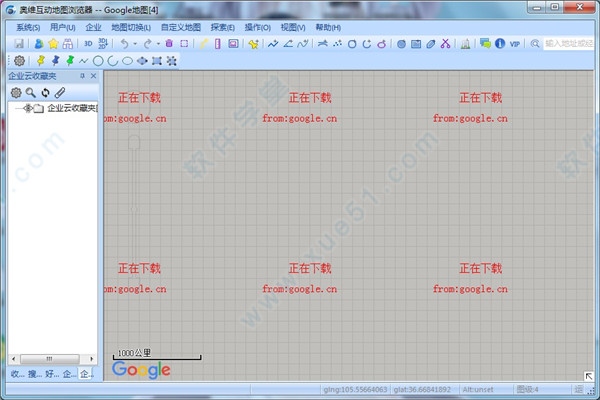Open the chat message bubbles icon
The image size is (600, 400).
point(485,43)
